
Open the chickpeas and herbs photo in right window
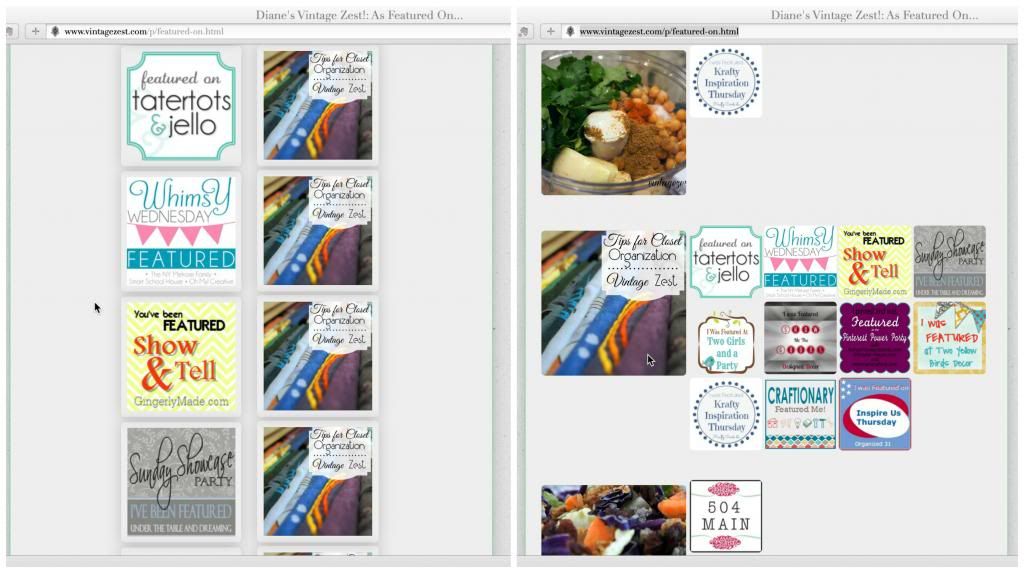pos(613,122)
